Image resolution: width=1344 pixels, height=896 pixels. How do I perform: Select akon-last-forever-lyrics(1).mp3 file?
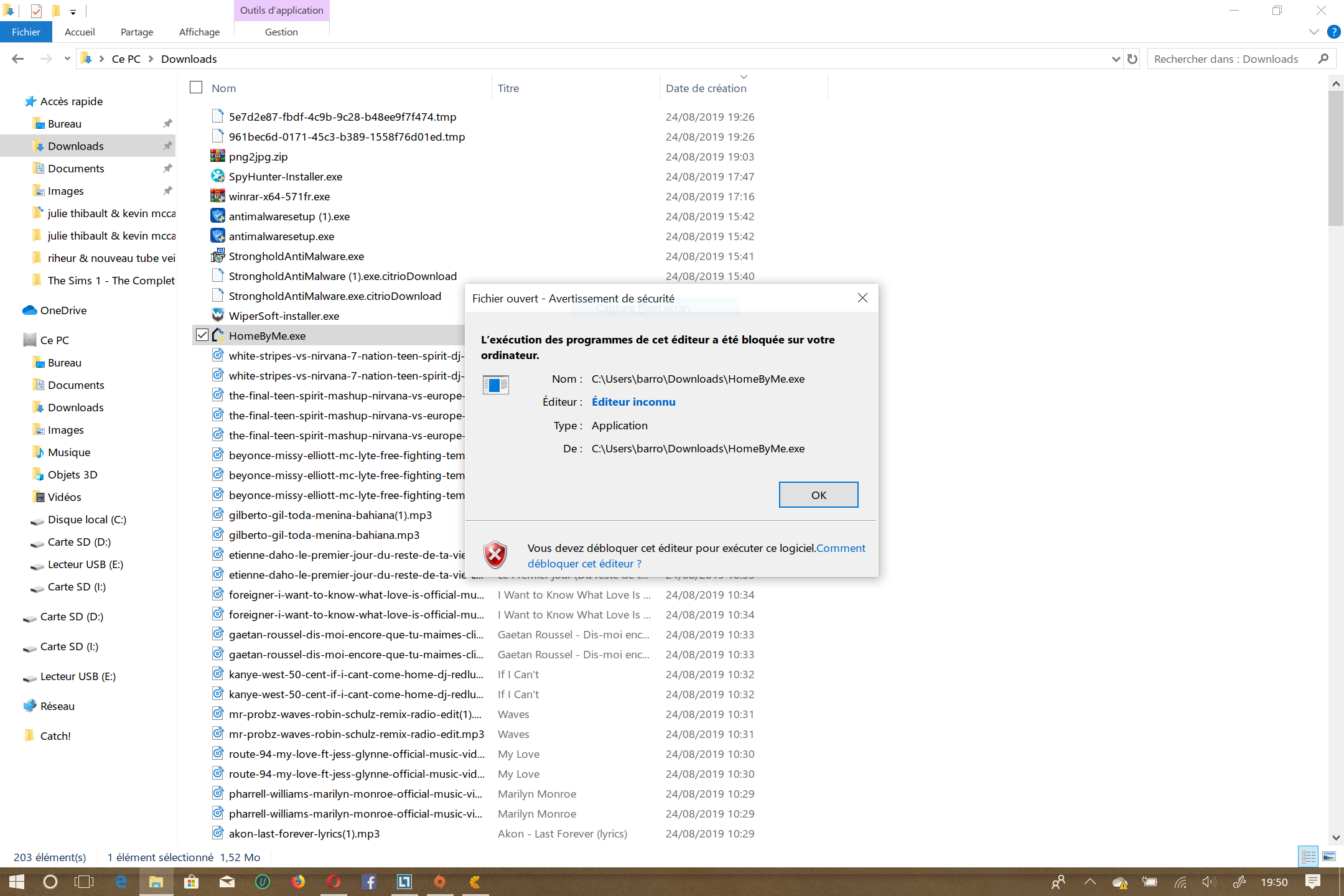pyautogui.click(x=304, y=834)
